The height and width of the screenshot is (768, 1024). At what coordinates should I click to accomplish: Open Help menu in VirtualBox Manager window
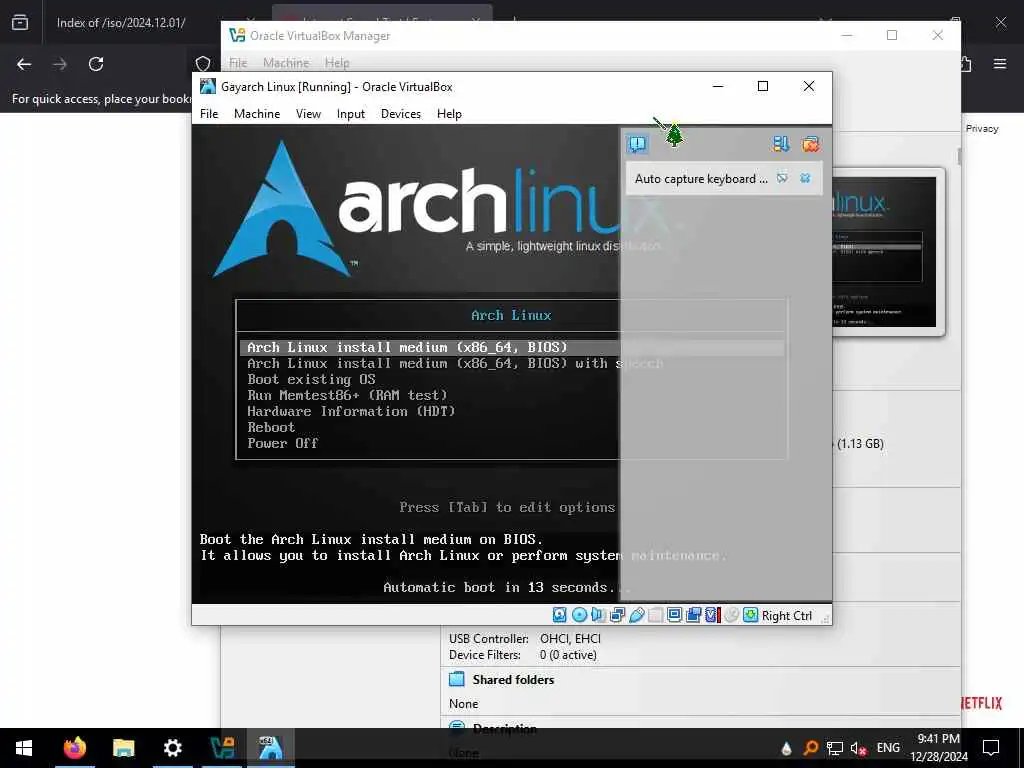(x=337, y=63)
